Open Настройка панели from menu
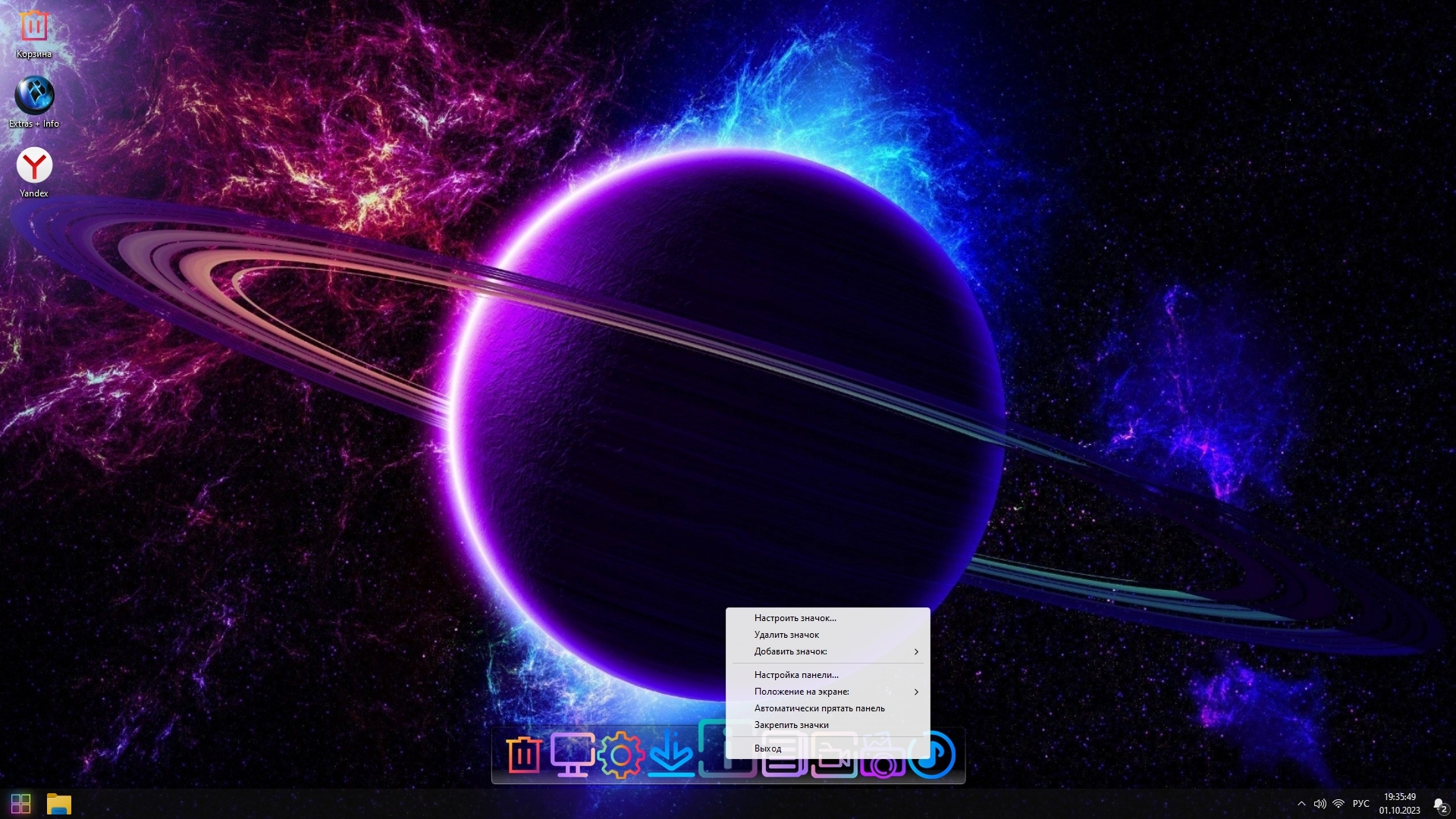The height and width of the screenshot is (819, 1456). [796, 675]
